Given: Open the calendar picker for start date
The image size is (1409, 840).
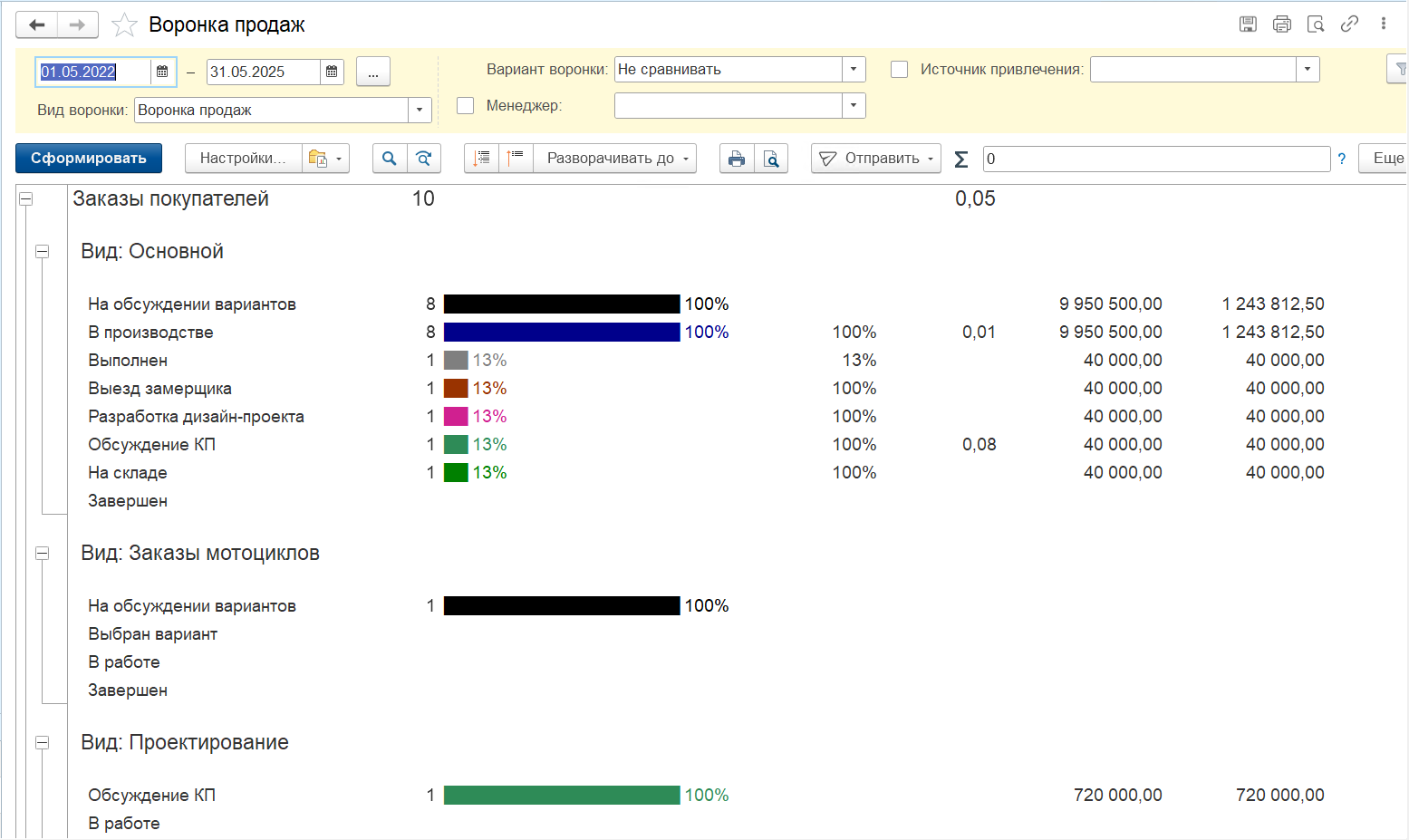Looking at the screenshot, I should pyautogui.click(x=162, y=72).
